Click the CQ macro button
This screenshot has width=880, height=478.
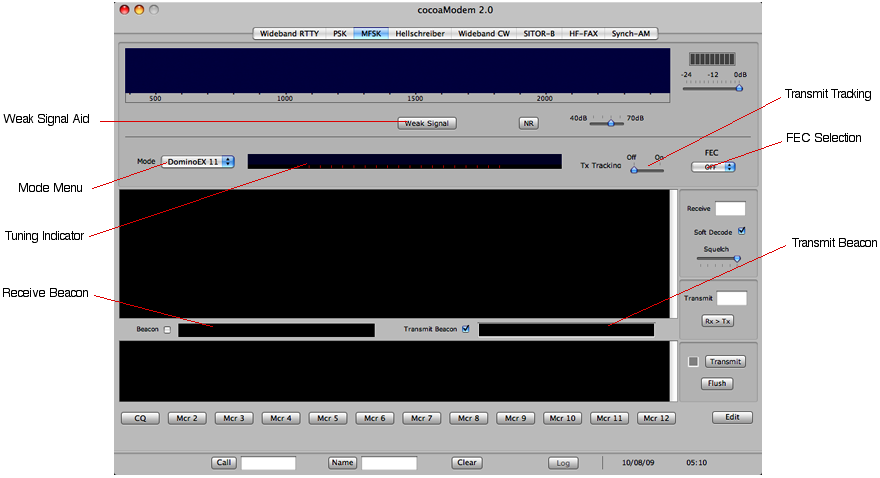coord(140,419)
